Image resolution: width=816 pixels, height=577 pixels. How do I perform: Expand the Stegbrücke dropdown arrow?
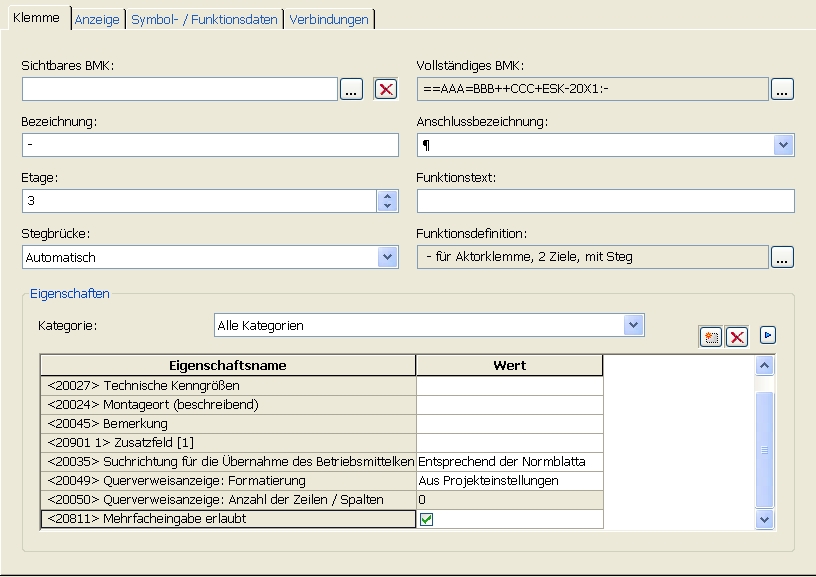(x=387, y=257)
